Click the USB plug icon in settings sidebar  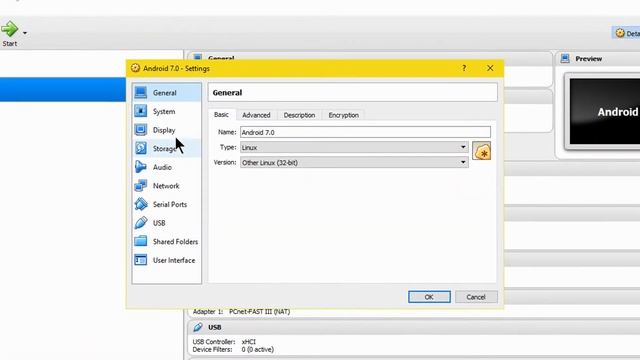pos(141,223)
